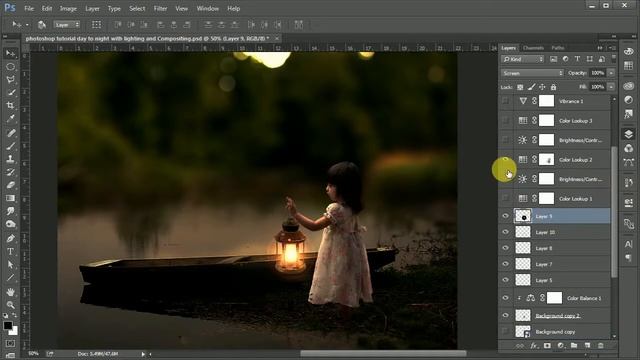Viewport: 640px width, 360px height.
Task: Show the Color Lookup 3 layer
Action: (x=505, y=120)
